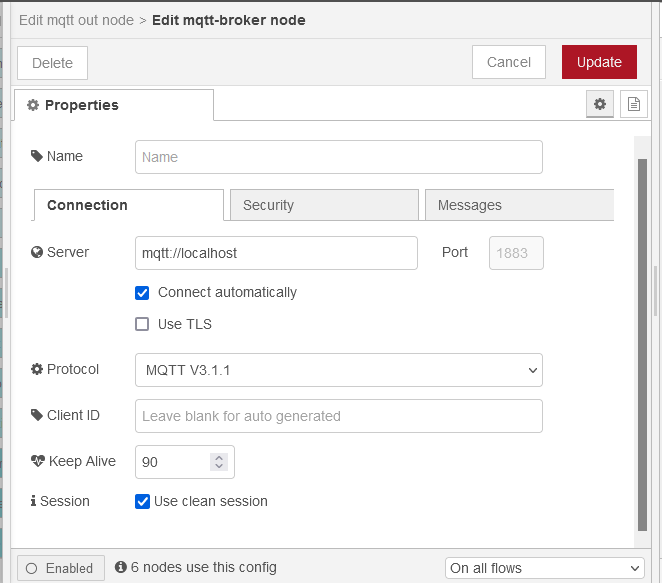Increase Keep Alive value with stepper arrow
Viewport: 662px width, 583px height.
click(220, 457)
